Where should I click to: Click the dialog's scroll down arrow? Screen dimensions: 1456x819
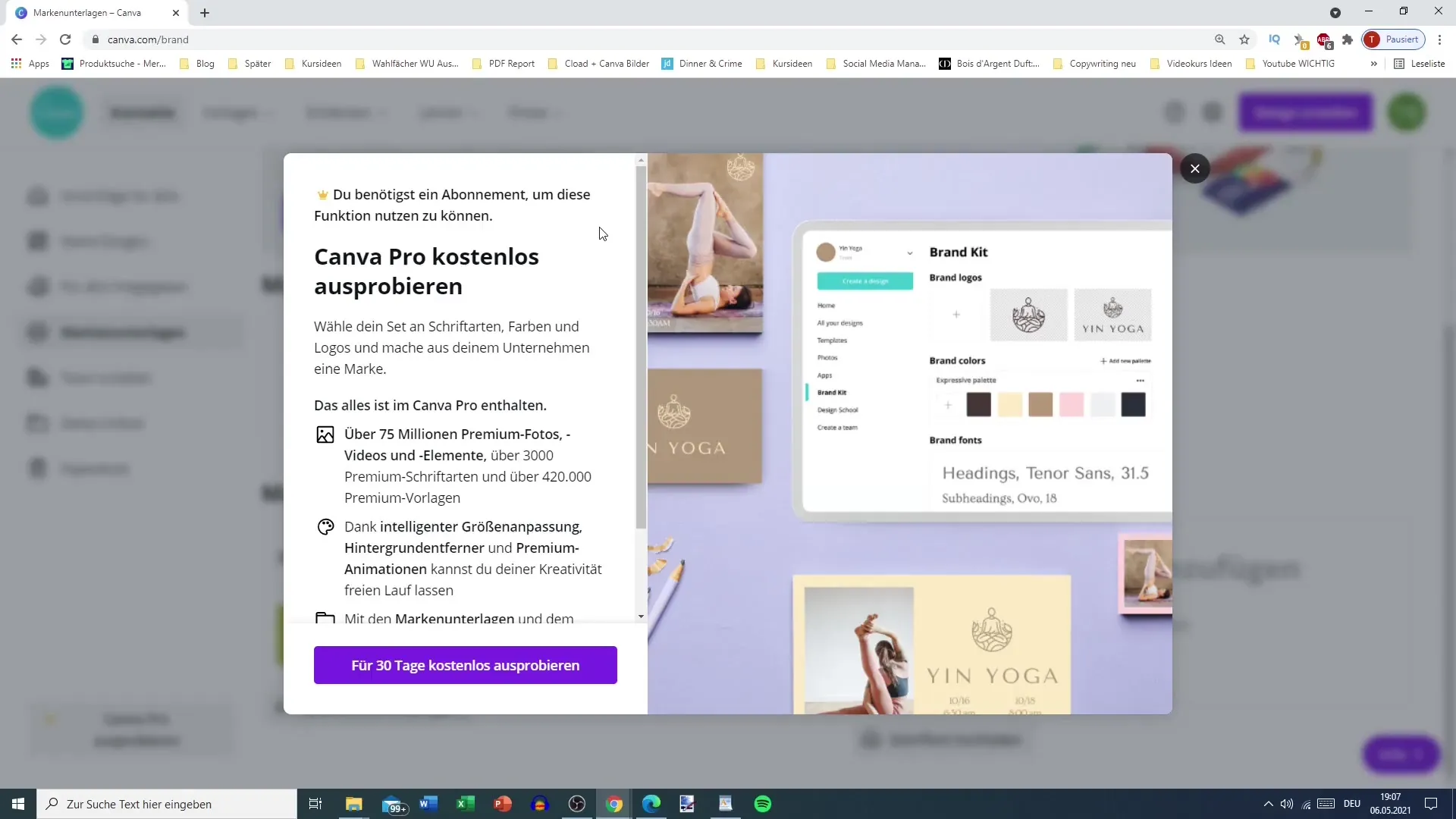(641, 617)
